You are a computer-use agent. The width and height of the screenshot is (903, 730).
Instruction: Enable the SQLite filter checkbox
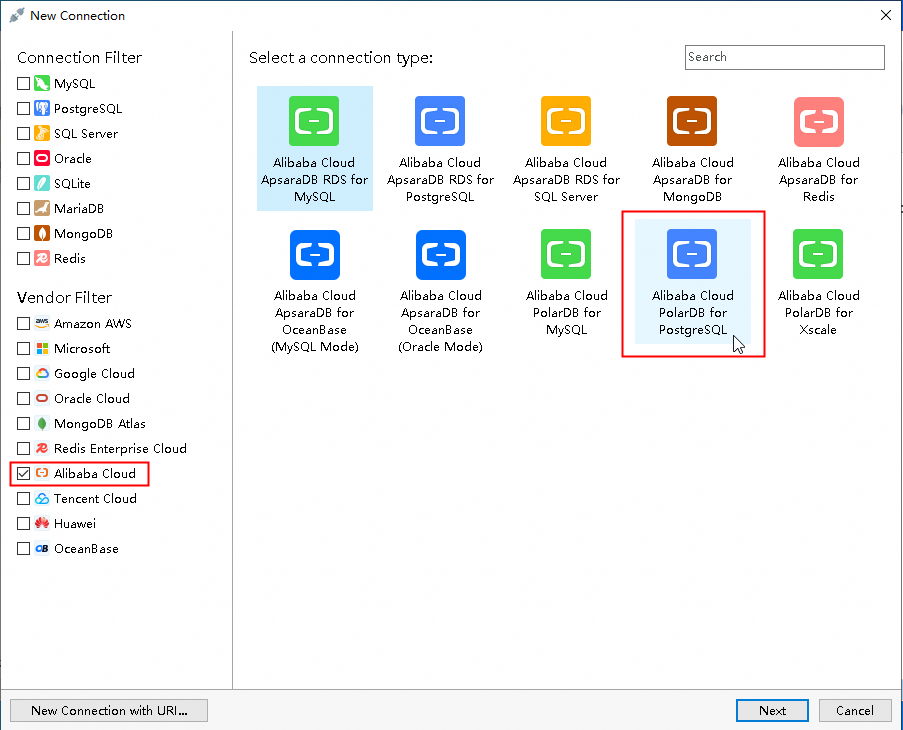pyautogui.click(x=24, y=184)
